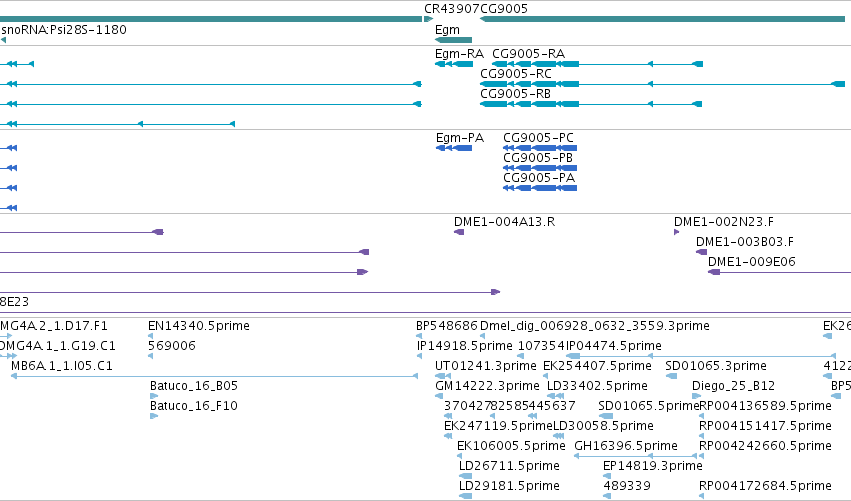
Task: Select the IP14918.5prime label
Action: point(465,346)
